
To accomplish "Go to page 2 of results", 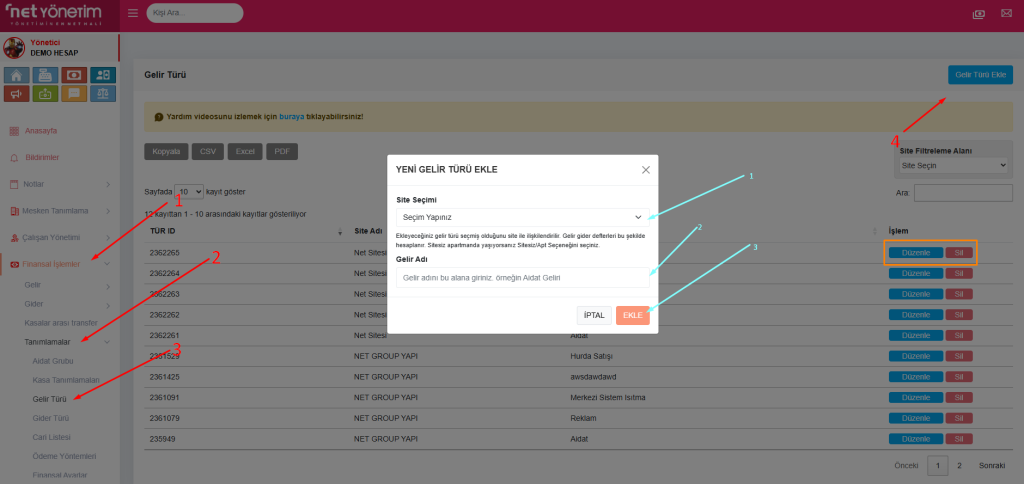I will pos(959,466).
